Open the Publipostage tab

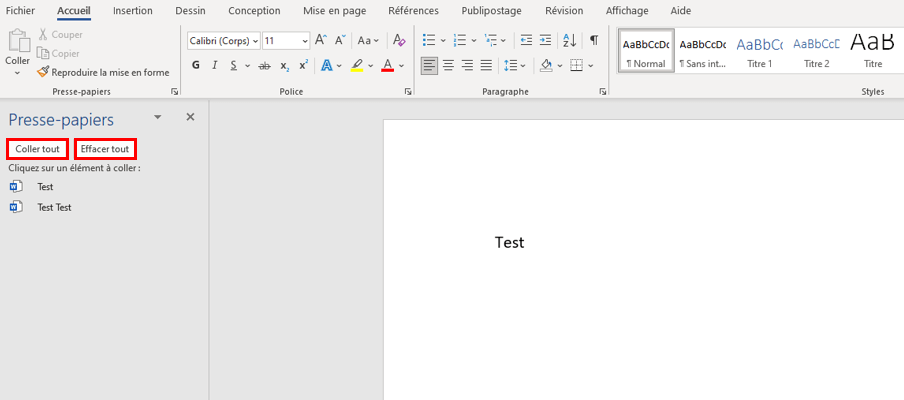tap(492, 10)
